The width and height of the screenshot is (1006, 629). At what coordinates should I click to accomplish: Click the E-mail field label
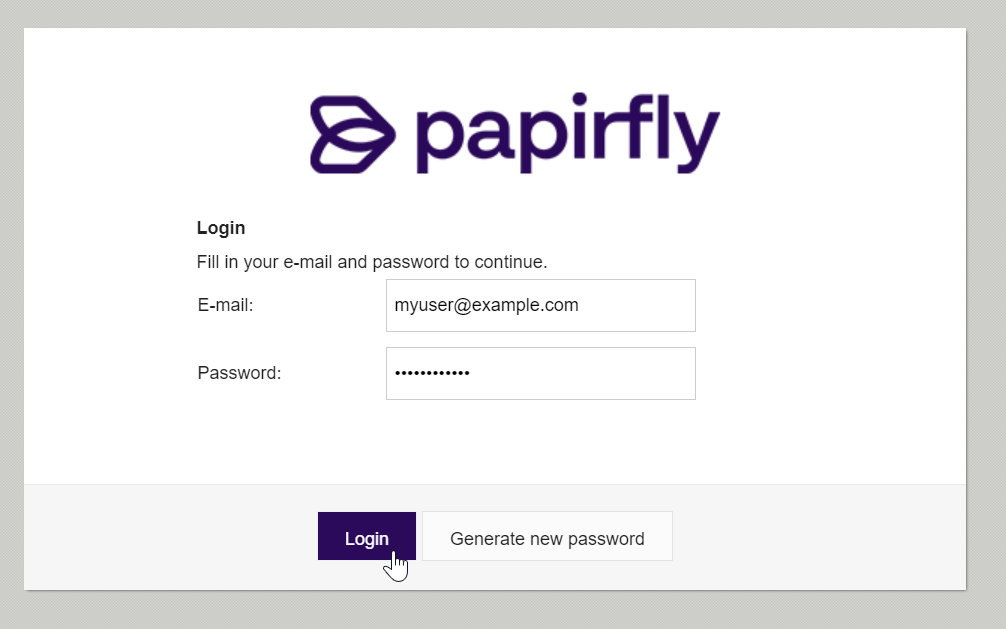pos(225,305)
